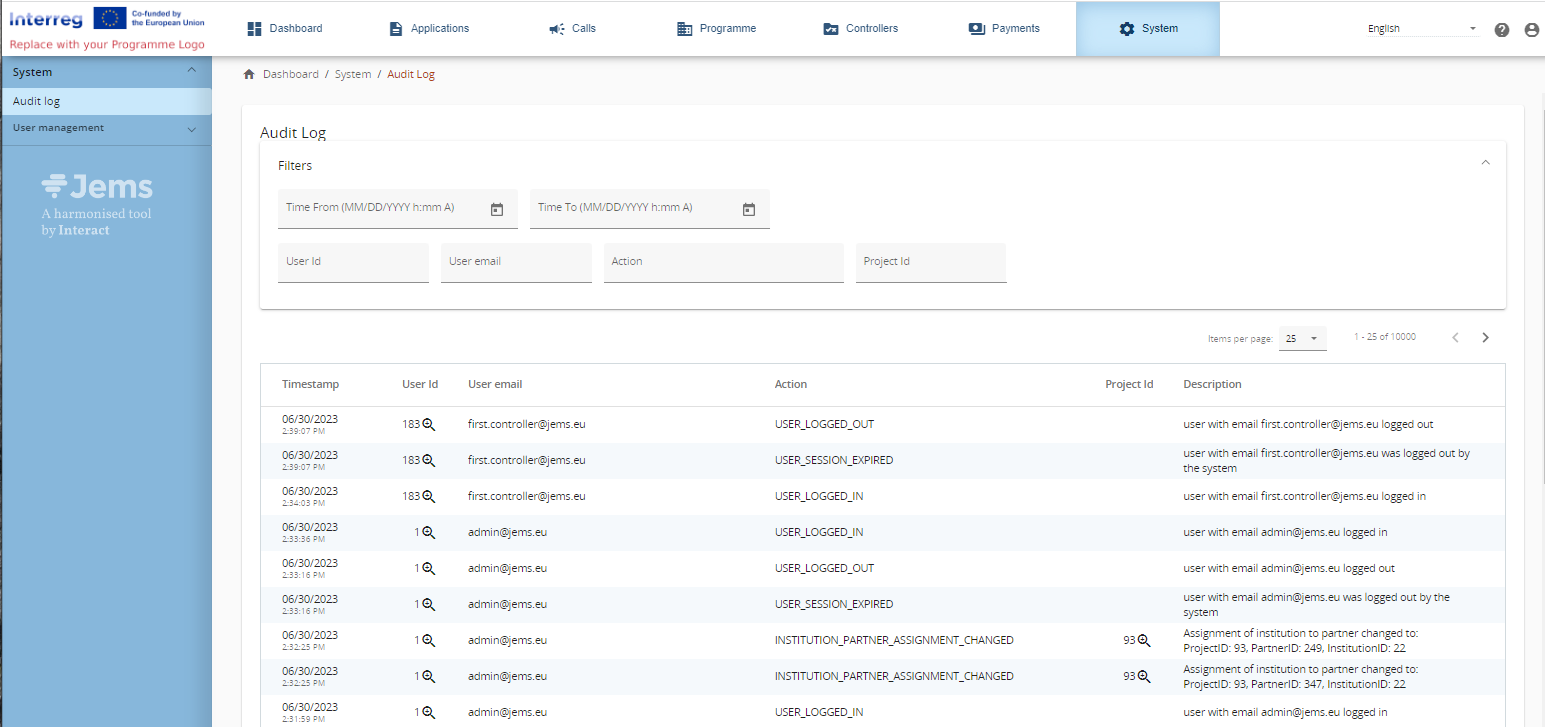Open the English language dropdown

pyautogui.click(x=1422, y=29)
